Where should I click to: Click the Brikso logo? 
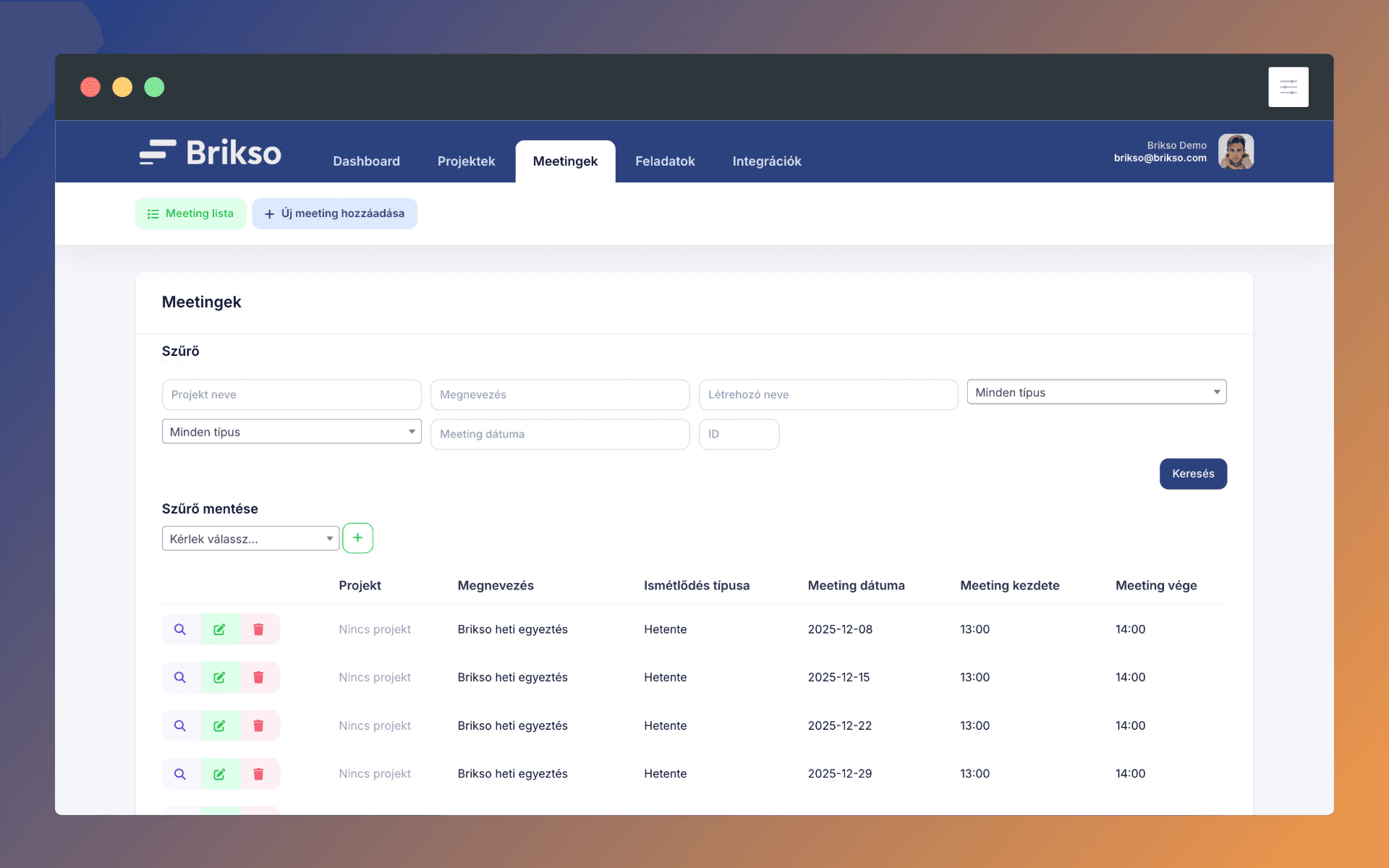click(x=211, y=153)
